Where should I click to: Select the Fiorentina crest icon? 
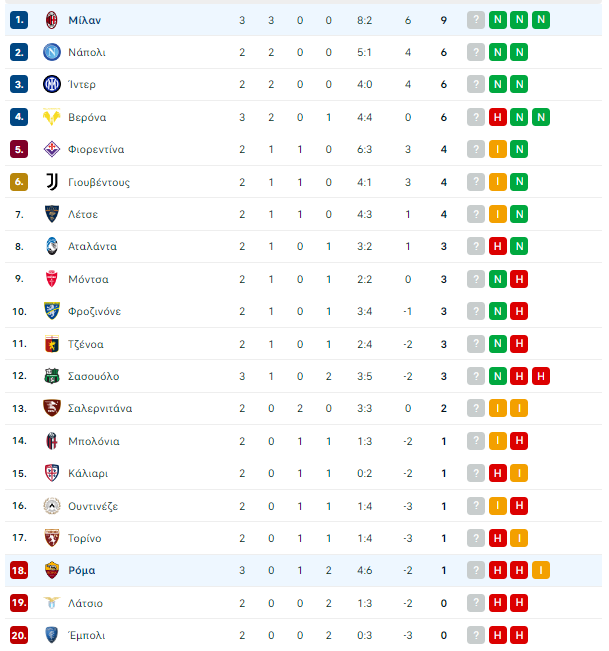point(51,149)
